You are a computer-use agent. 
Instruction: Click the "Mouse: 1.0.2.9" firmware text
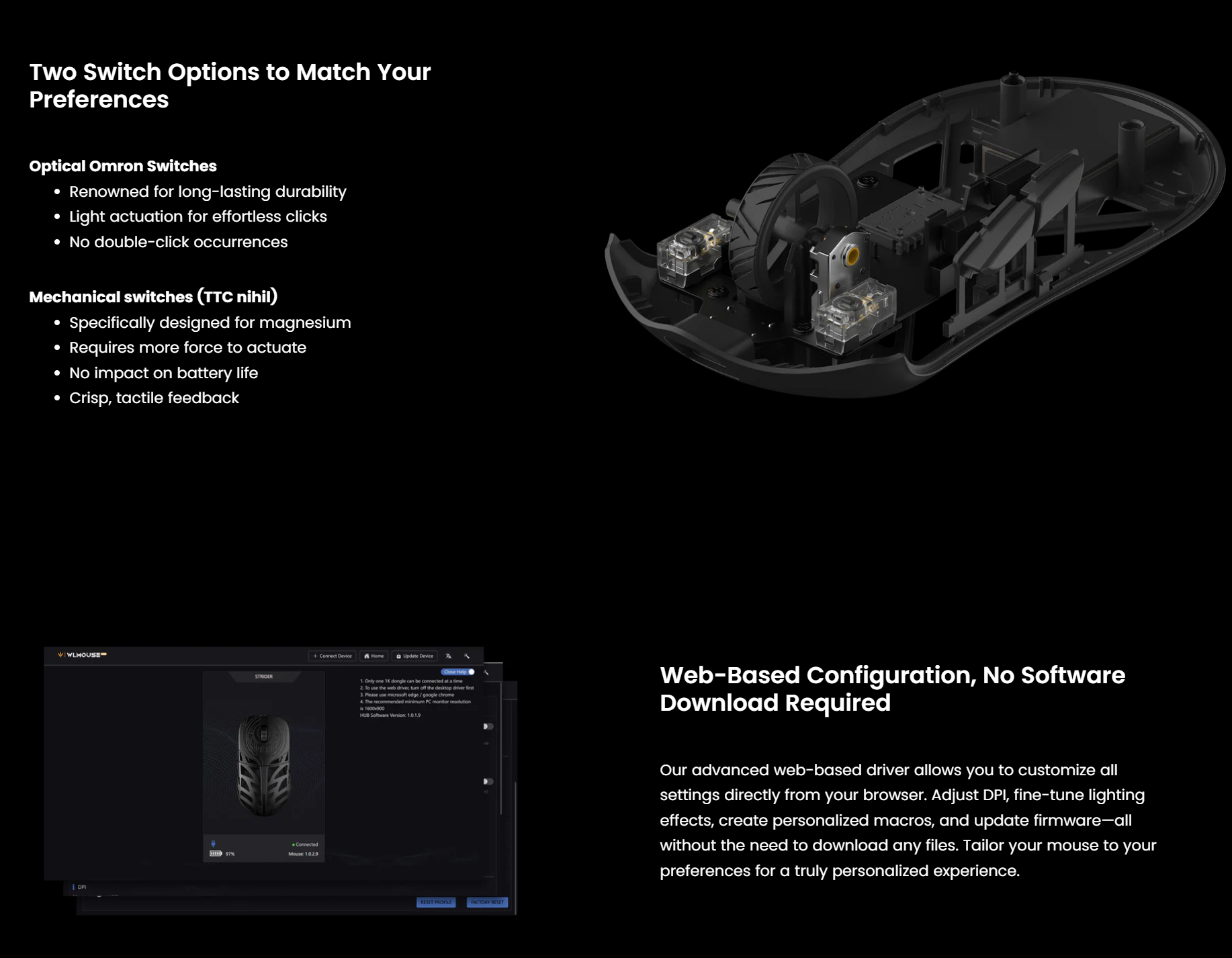click(304, 854)
